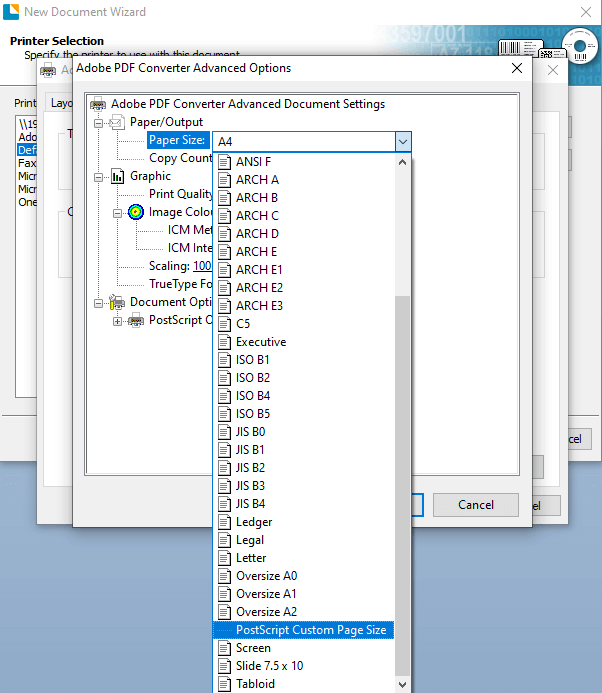Select the OneNote printer in wizard list
Viewport: 602px width, 693px height.
(x=27, y=202)
